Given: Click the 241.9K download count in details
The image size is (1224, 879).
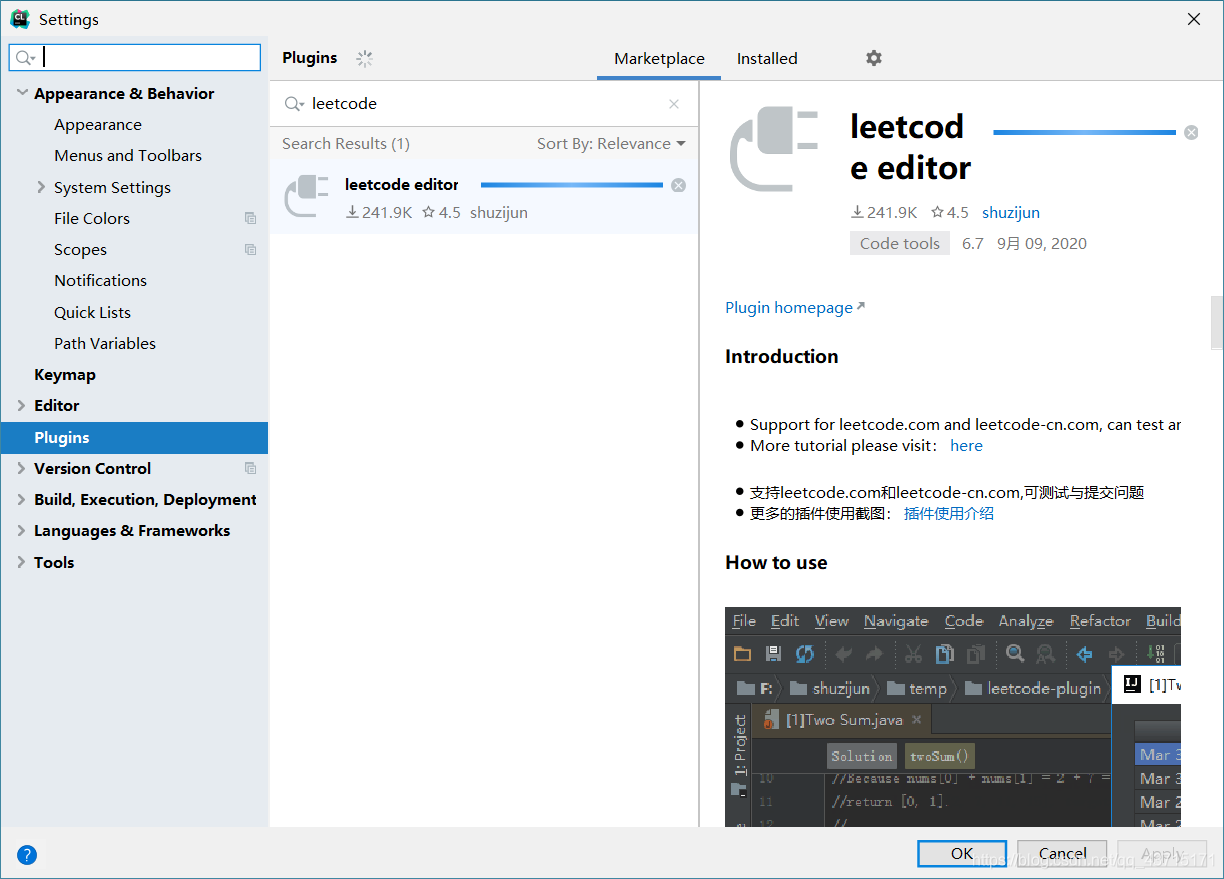Looking at the screenshot, I should click(x=884, y=213).
